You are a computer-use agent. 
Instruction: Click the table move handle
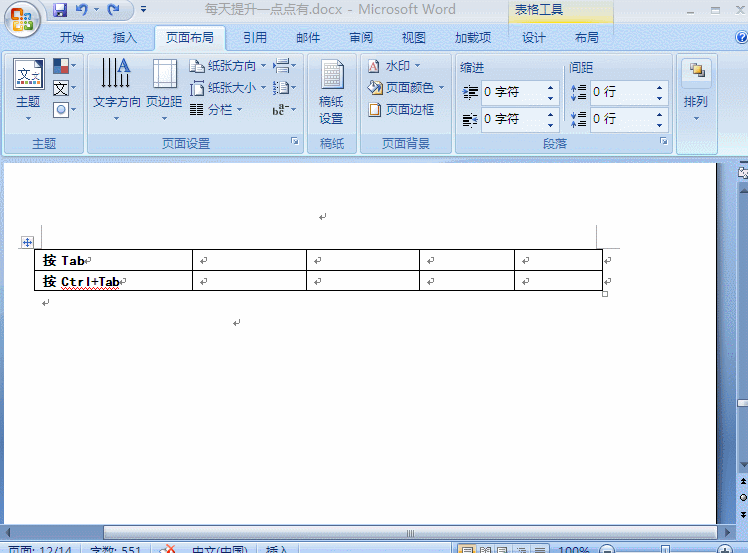point(27,242)
